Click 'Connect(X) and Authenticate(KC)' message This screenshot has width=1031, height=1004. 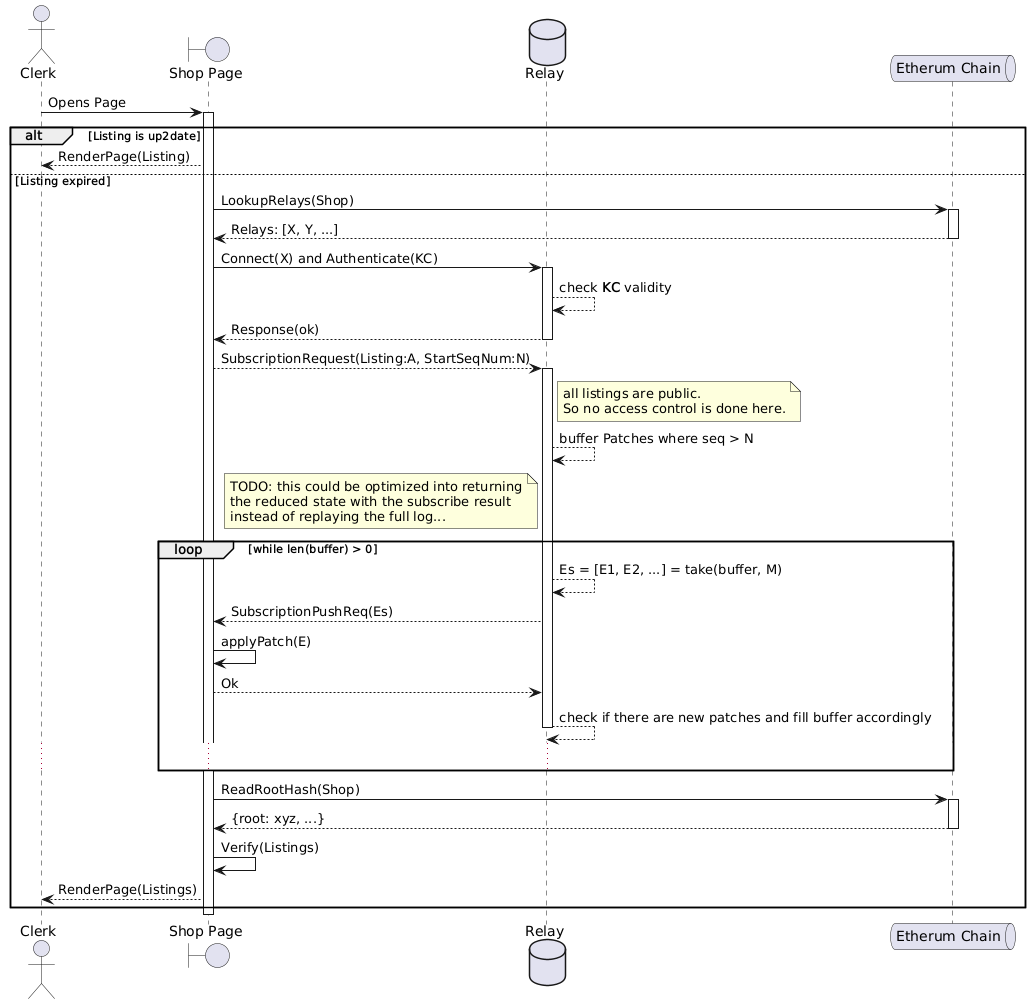(329, 258)
